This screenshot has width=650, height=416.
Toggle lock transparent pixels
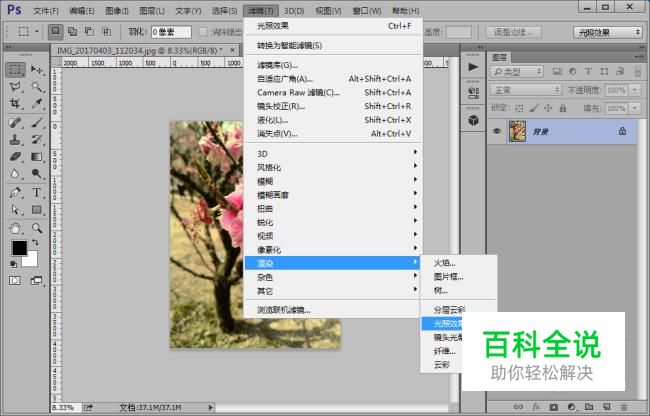click(x=519, y=108)
